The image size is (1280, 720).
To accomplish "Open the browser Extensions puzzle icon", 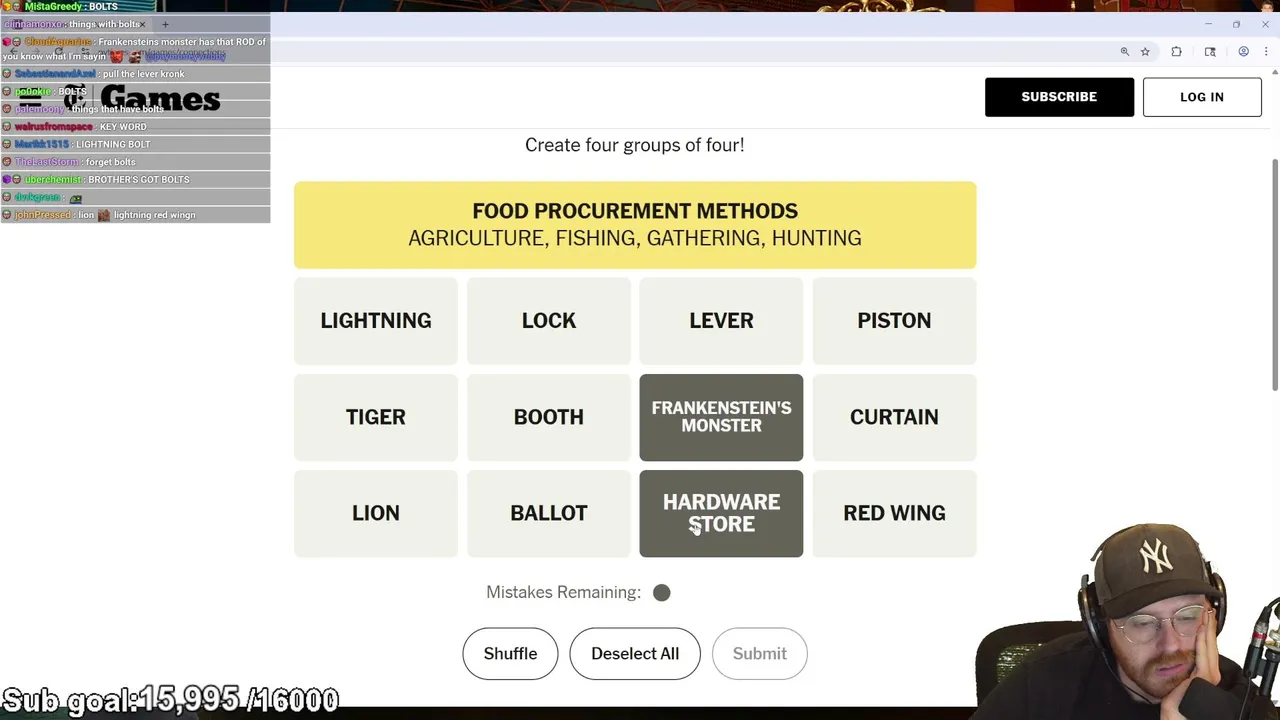I will coord(1176,52).
